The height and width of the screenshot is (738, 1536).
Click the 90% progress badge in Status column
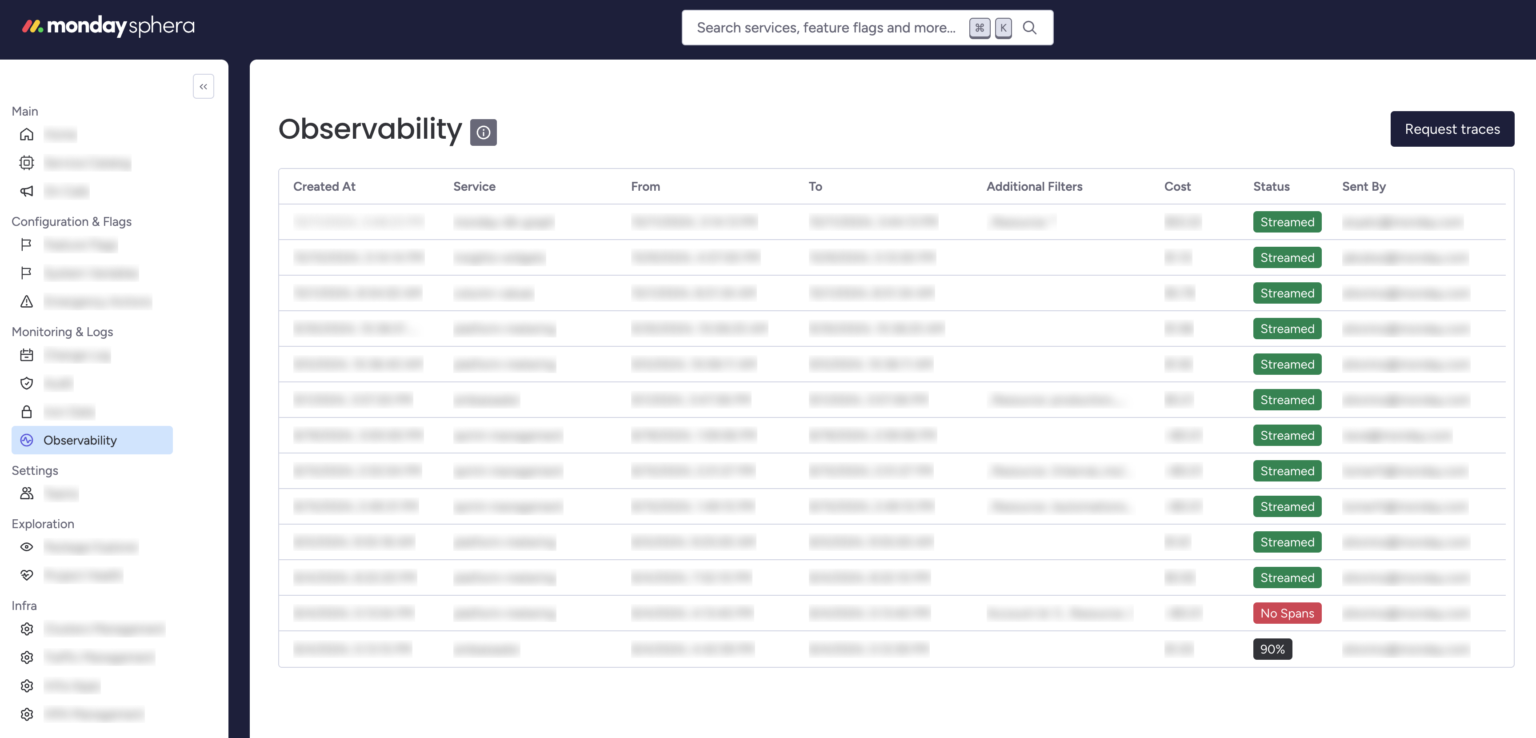(1272, 648)
